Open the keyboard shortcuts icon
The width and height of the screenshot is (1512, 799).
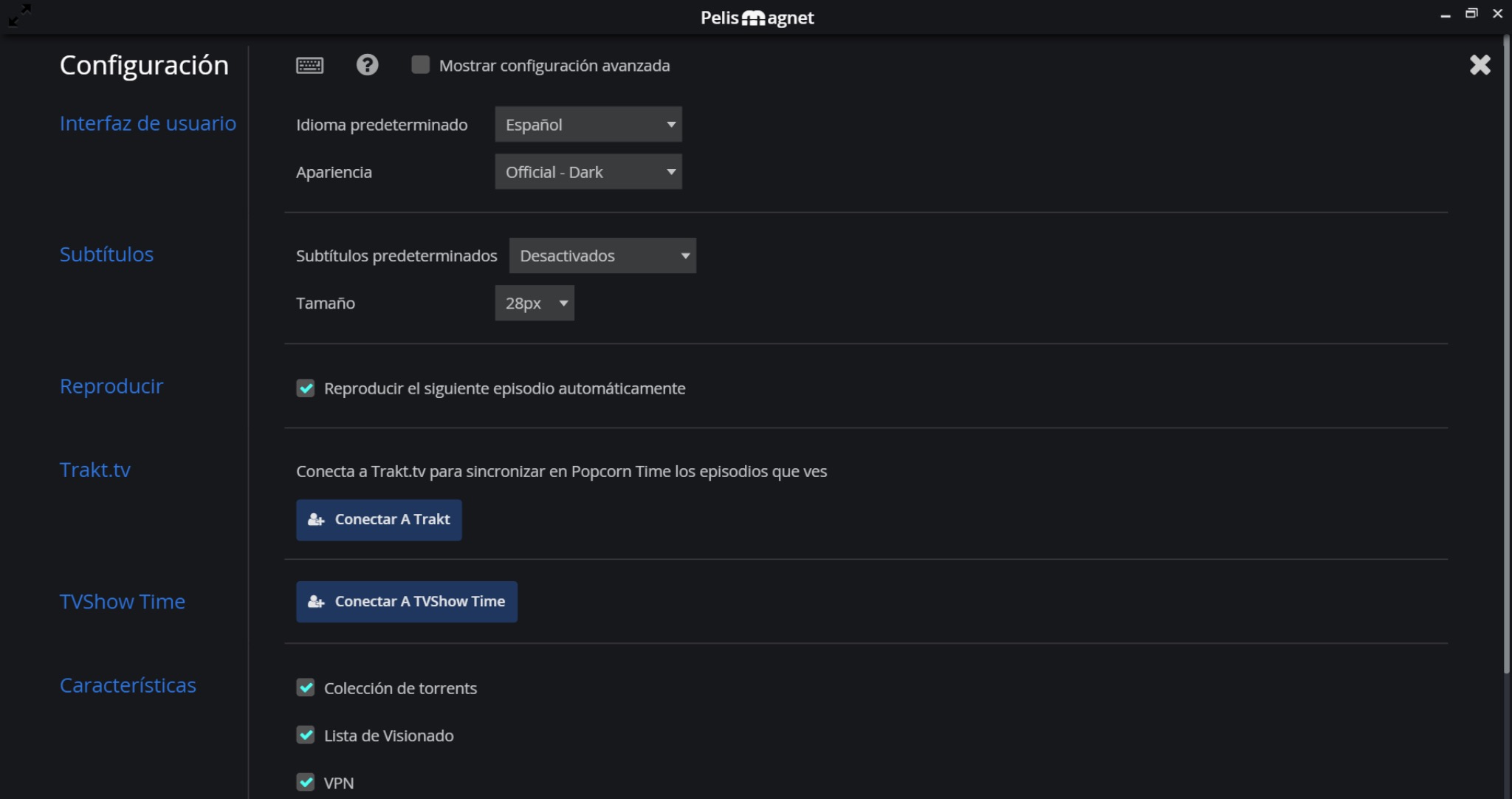(x=309, y=65)
